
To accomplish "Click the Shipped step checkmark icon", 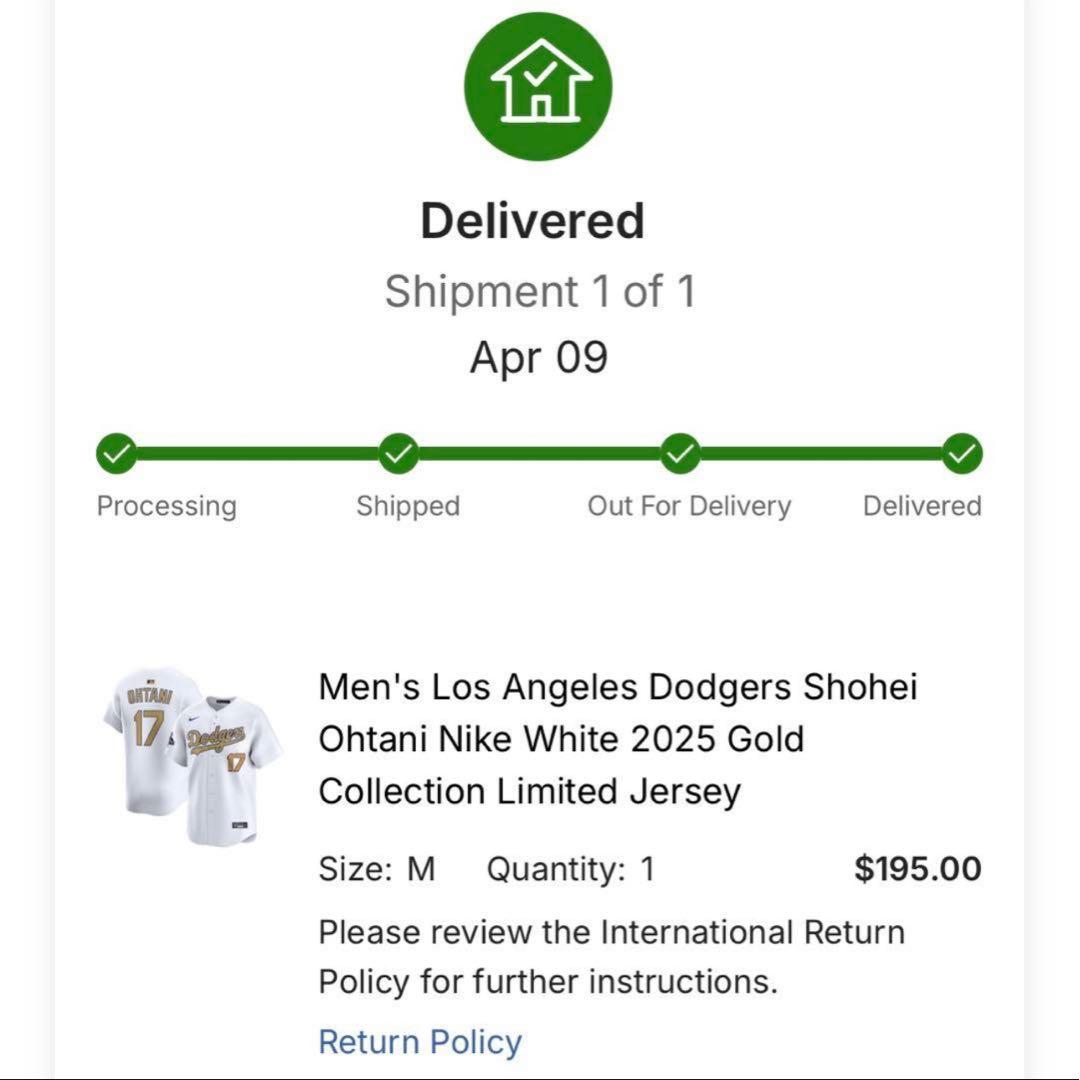I will pos(399,454).
